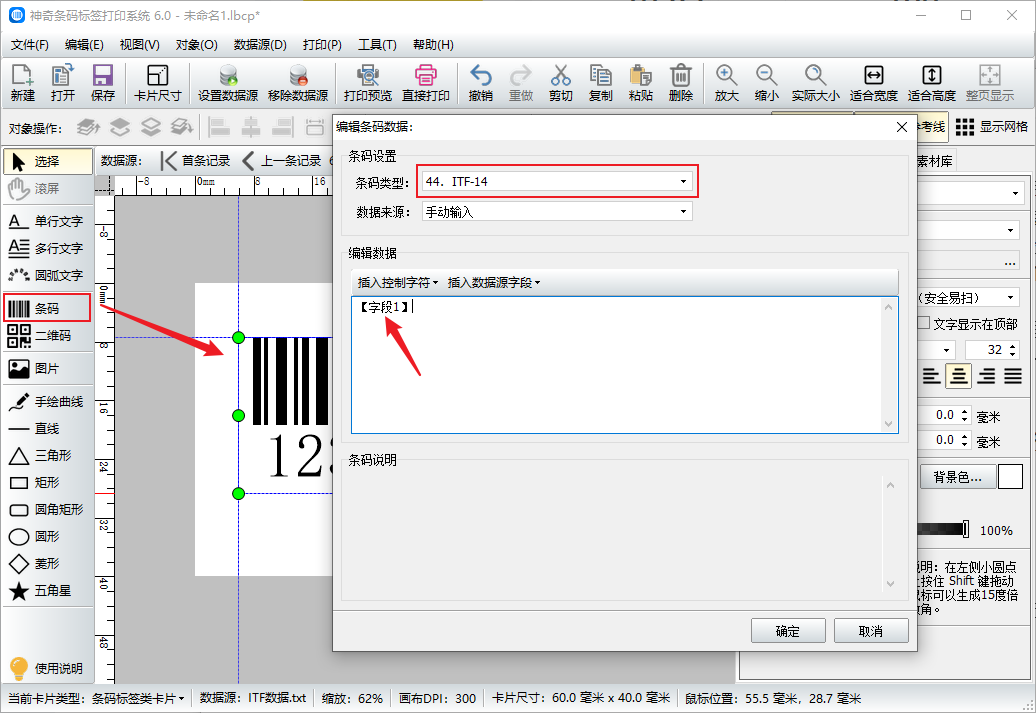1036x713 pixels.
Task: Open dropdown left of font size 32
Action: tap(947, 350)
